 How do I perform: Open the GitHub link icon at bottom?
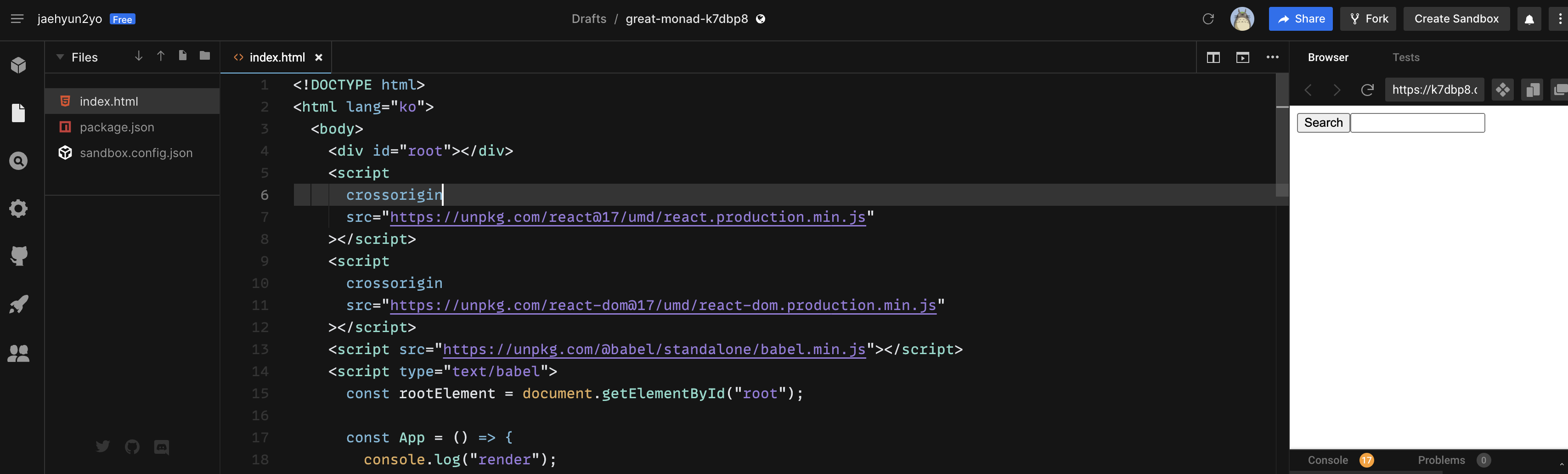[132, 446]
